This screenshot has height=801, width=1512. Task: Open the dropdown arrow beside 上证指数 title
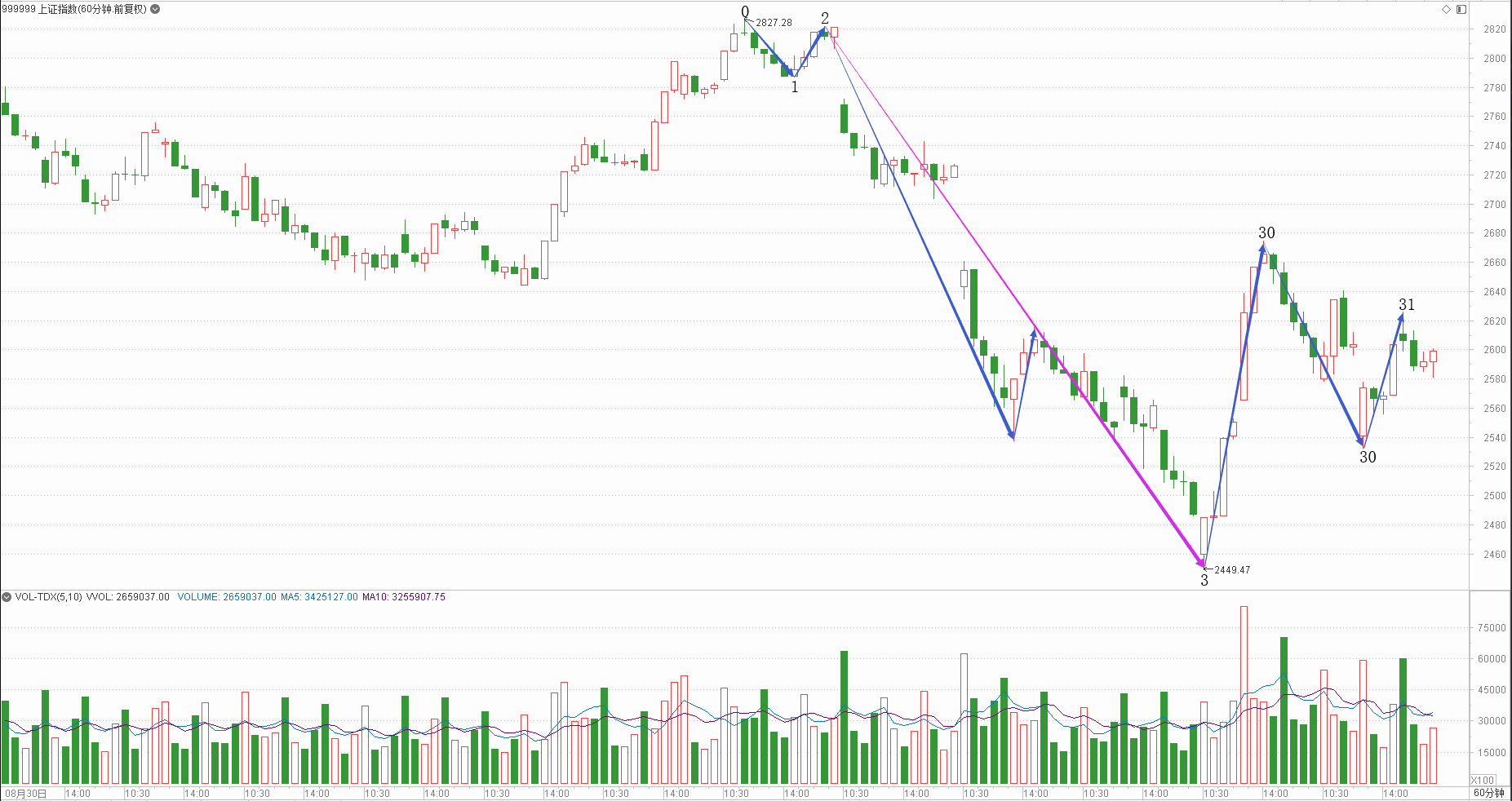155,9
